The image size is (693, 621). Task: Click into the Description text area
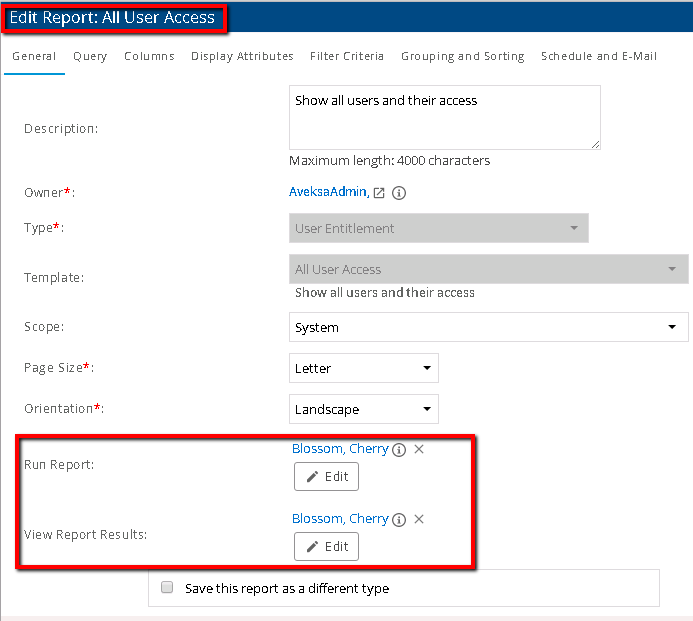[x=444, y=117]
